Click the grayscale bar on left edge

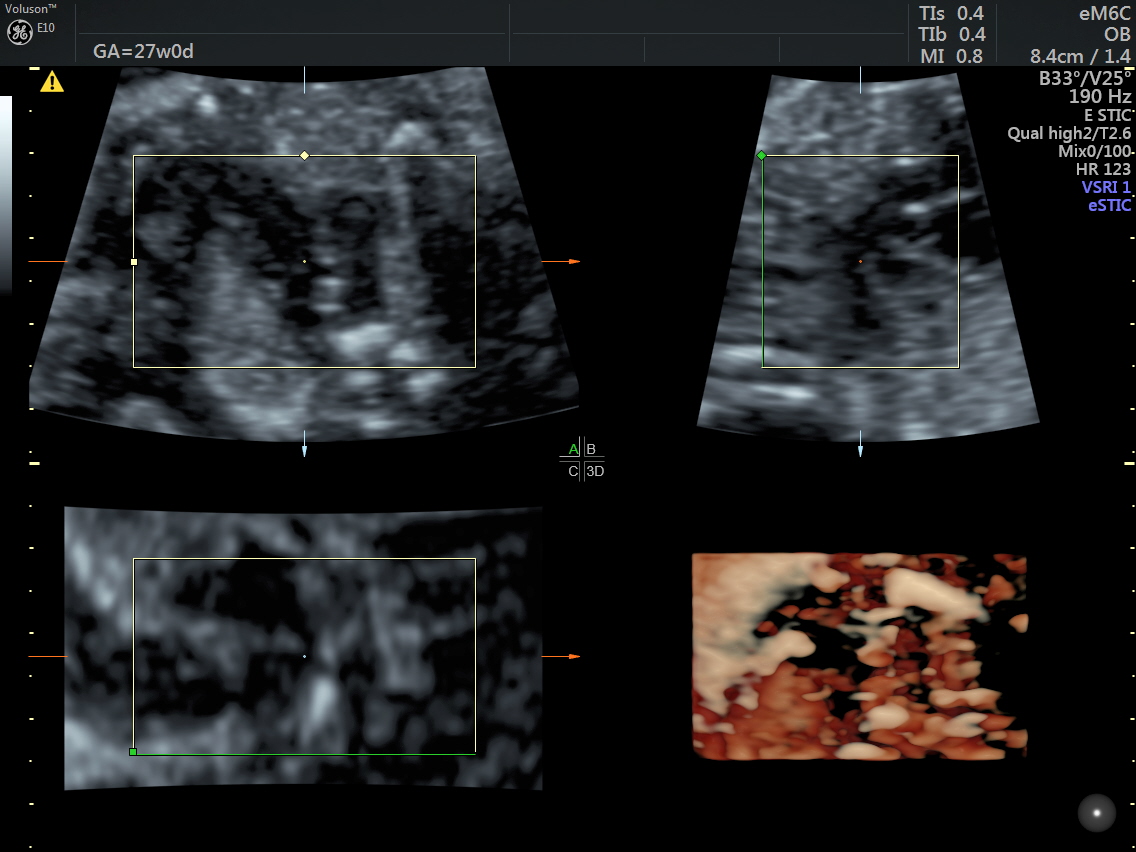tap(6, 195)
